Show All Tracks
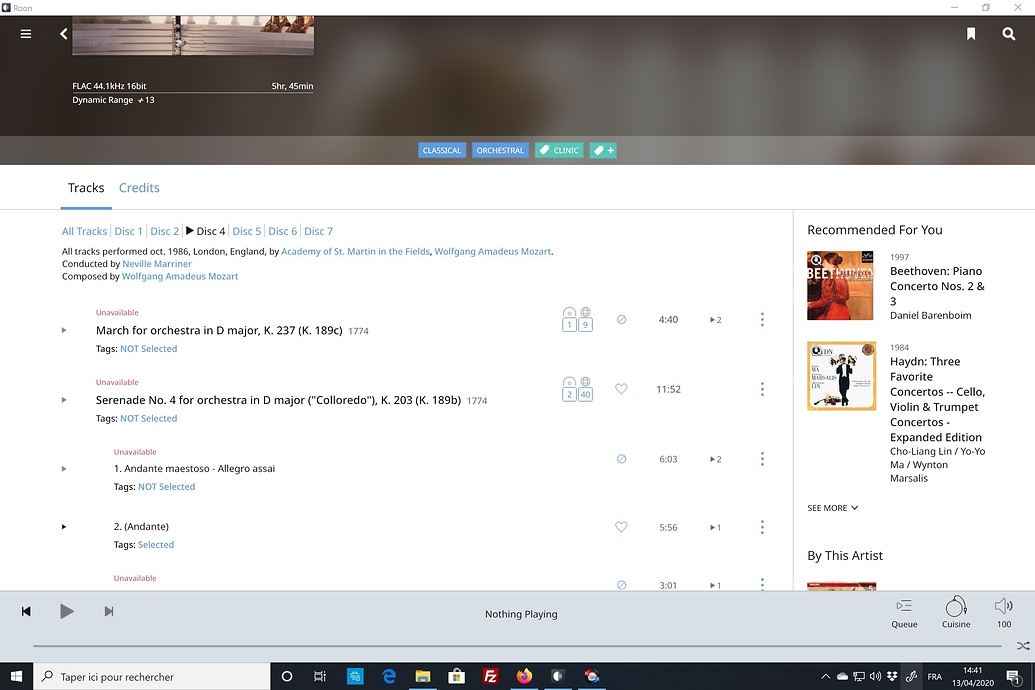Viewport: 1035px width, 690px height. (x=84, y=231)
